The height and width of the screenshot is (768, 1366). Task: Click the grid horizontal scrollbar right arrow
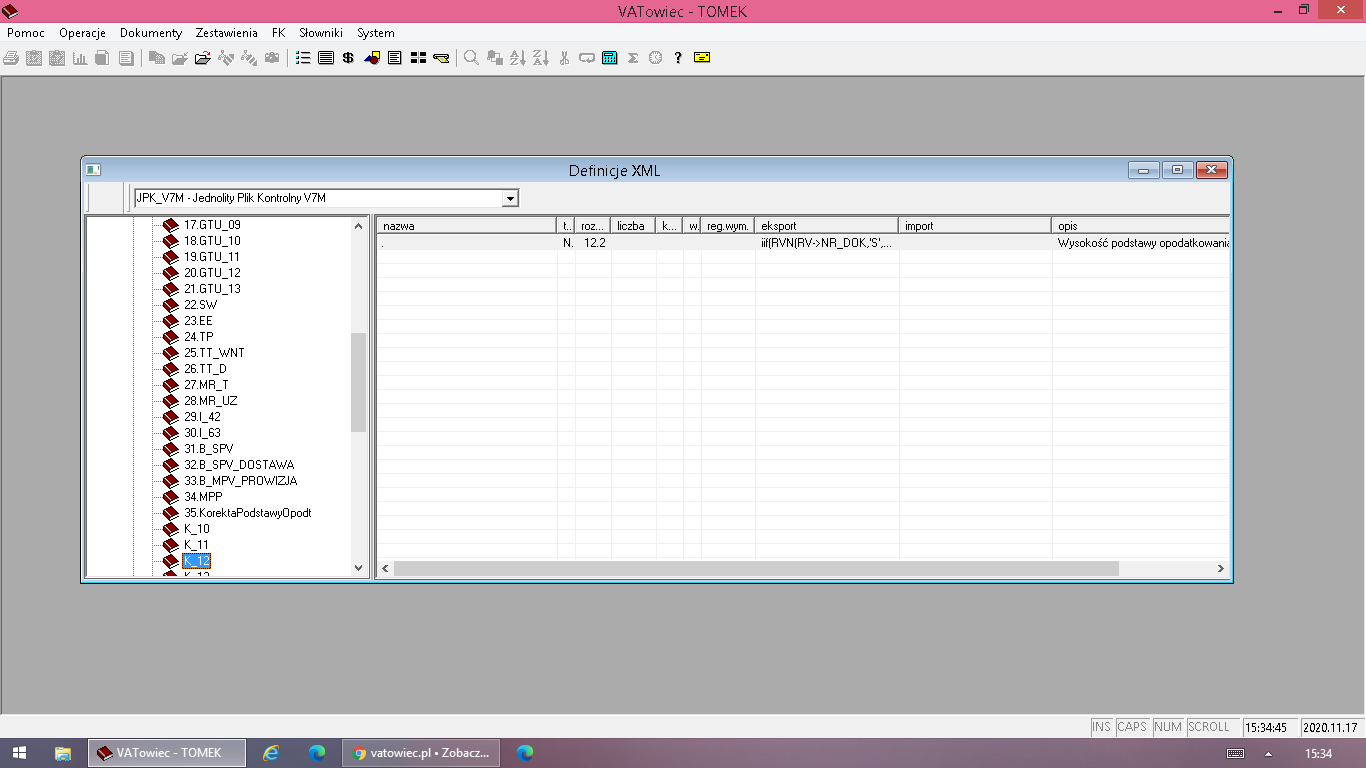click(x=1220, y=569)
